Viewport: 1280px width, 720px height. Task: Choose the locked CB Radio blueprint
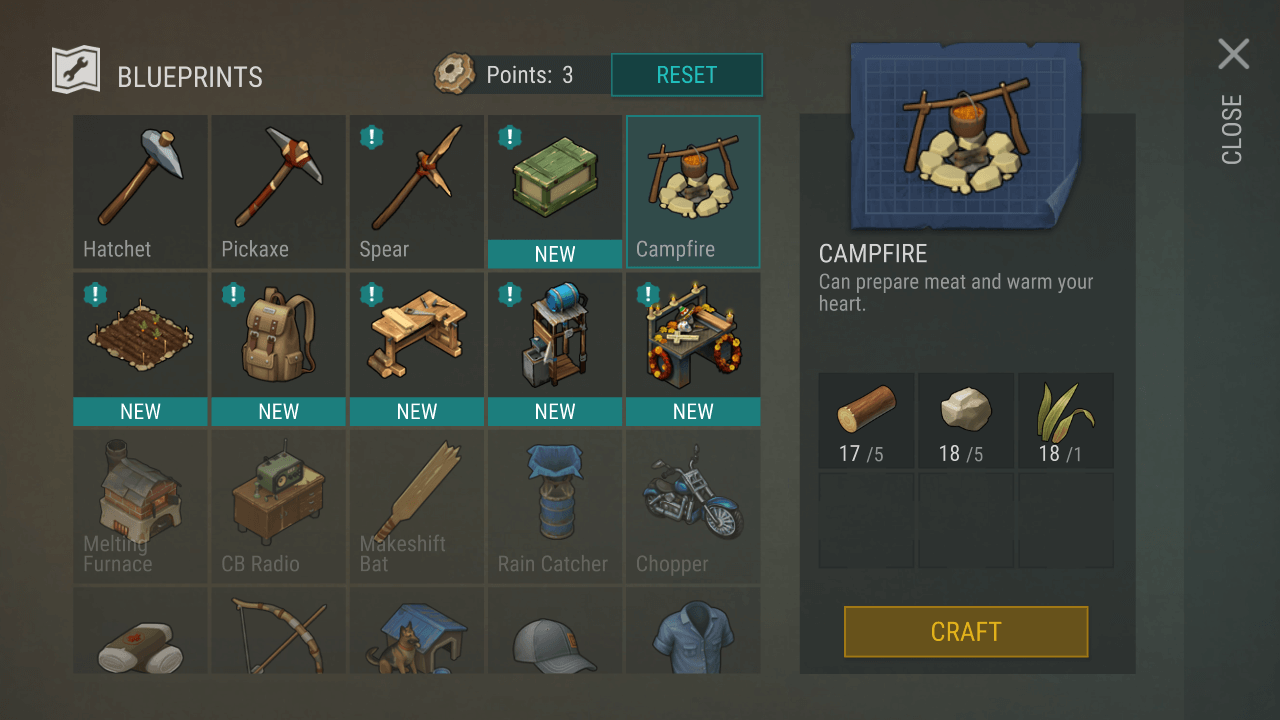coord(278,507)
